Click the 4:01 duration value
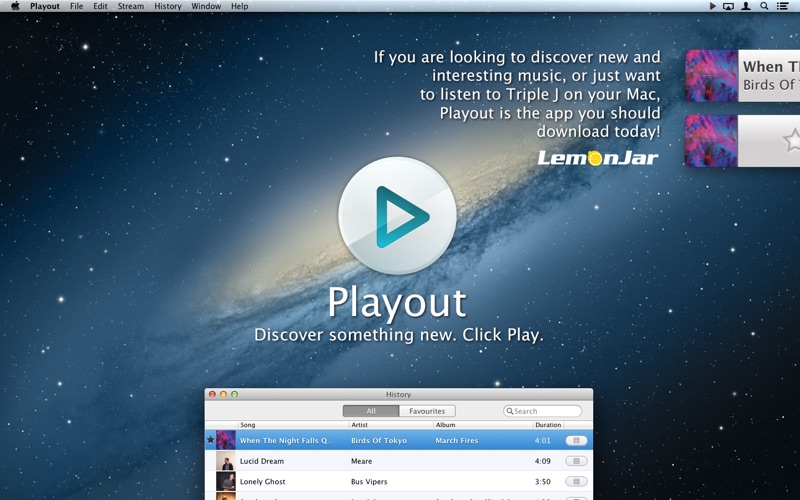 [x=542, y=440]
